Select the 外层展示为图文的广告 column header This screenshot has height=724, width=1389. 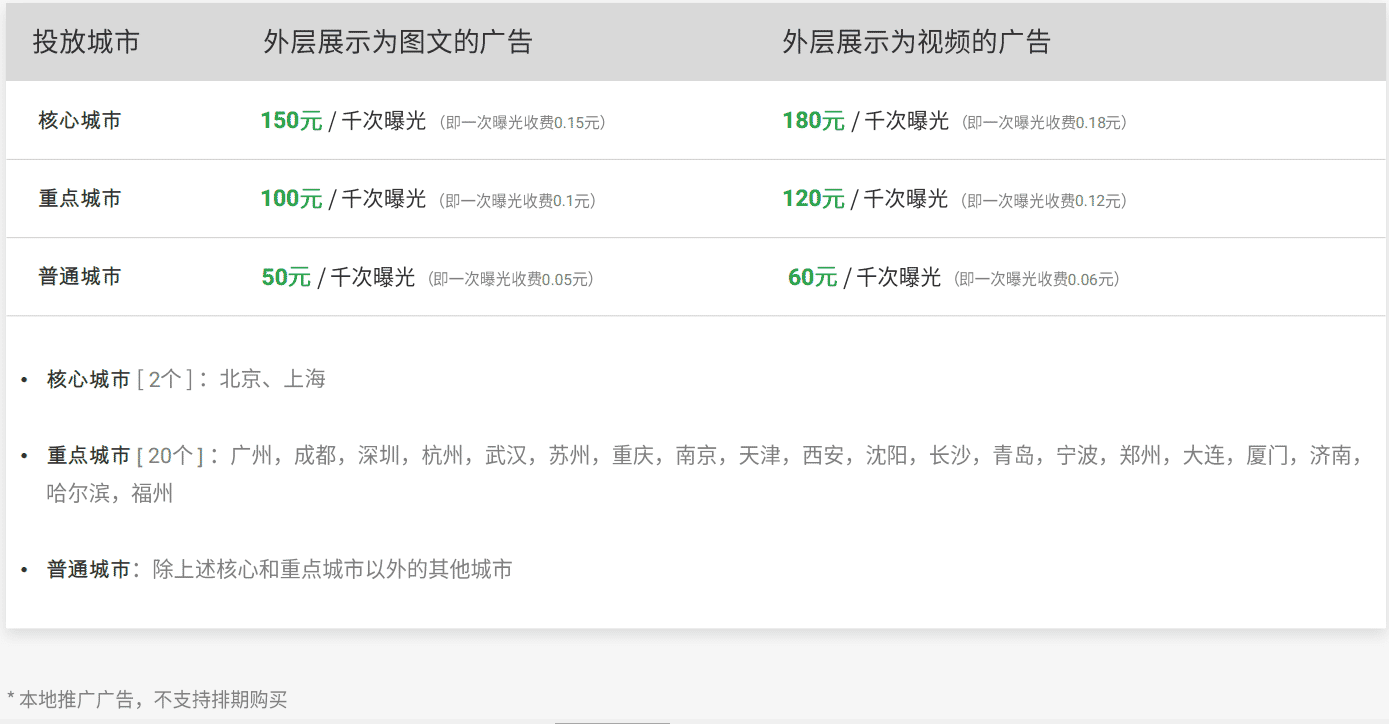pyautogui.click(x=397, y=42)
